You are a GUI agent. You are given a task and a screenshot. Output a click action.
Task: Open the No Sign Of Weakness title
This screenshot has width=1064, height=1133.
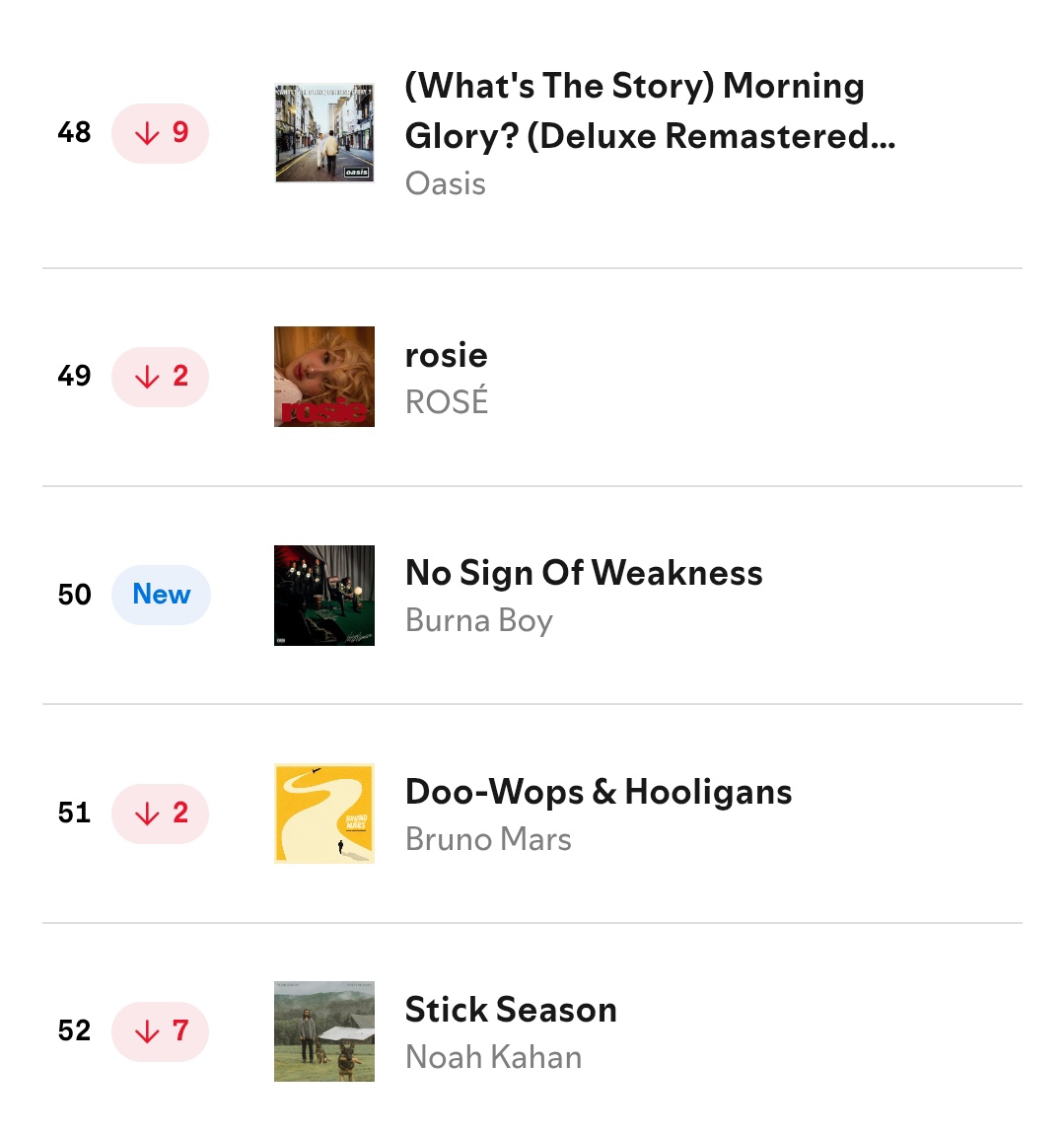click(x=584, y=573)
